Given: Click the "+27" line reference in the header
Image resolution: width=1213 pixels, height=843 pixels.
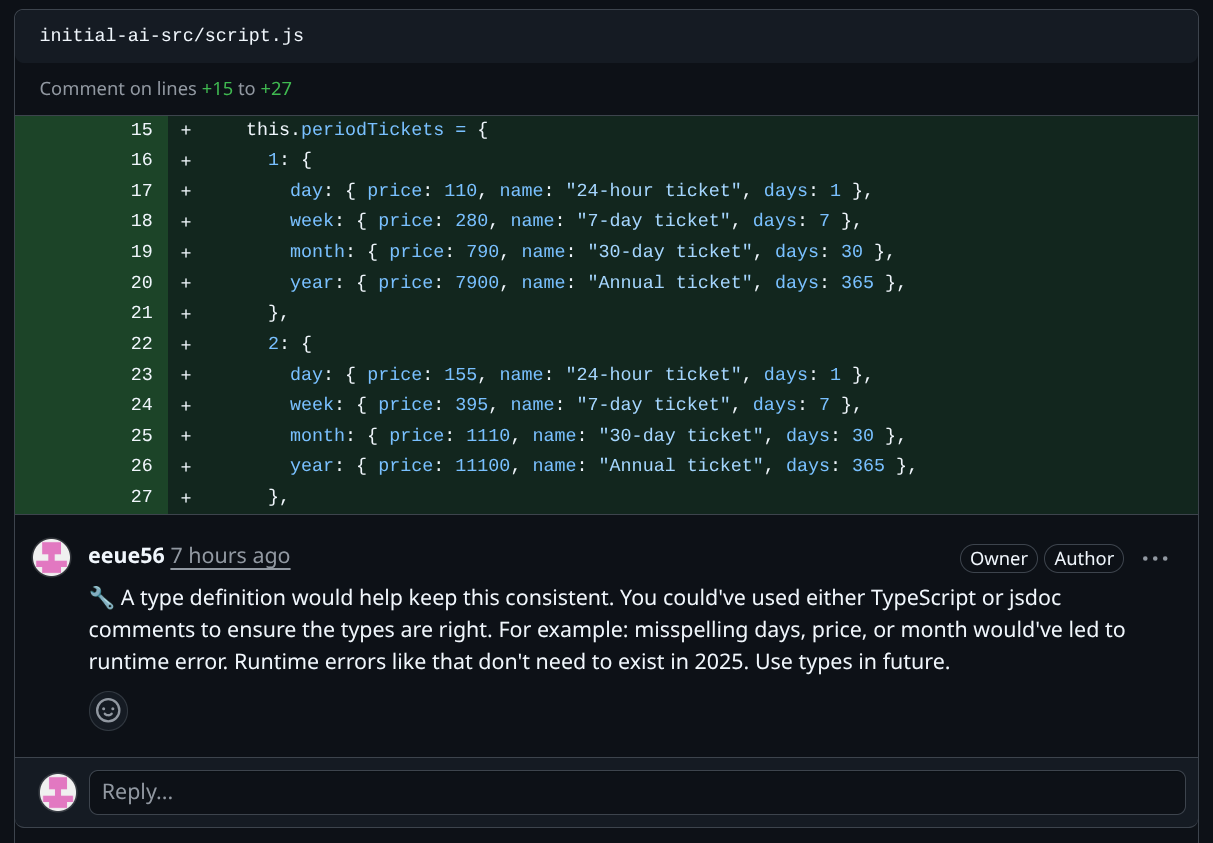Looking at the screenshot, I should point(276,89).
